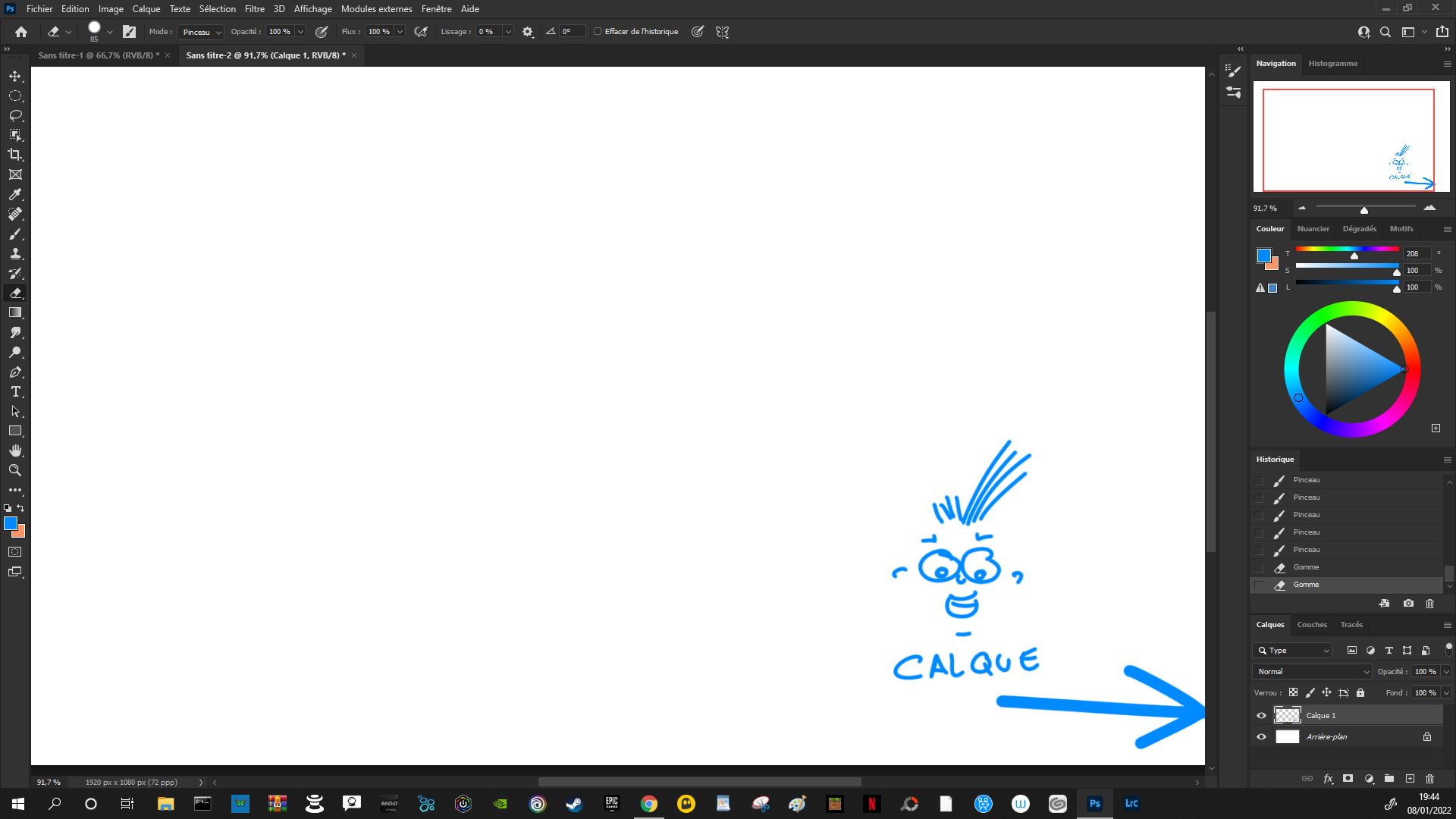The height and width of the screenshot is (819, 1456).
Task: Switch to the Tracés tab
Action: click(x=1351, y=624)
